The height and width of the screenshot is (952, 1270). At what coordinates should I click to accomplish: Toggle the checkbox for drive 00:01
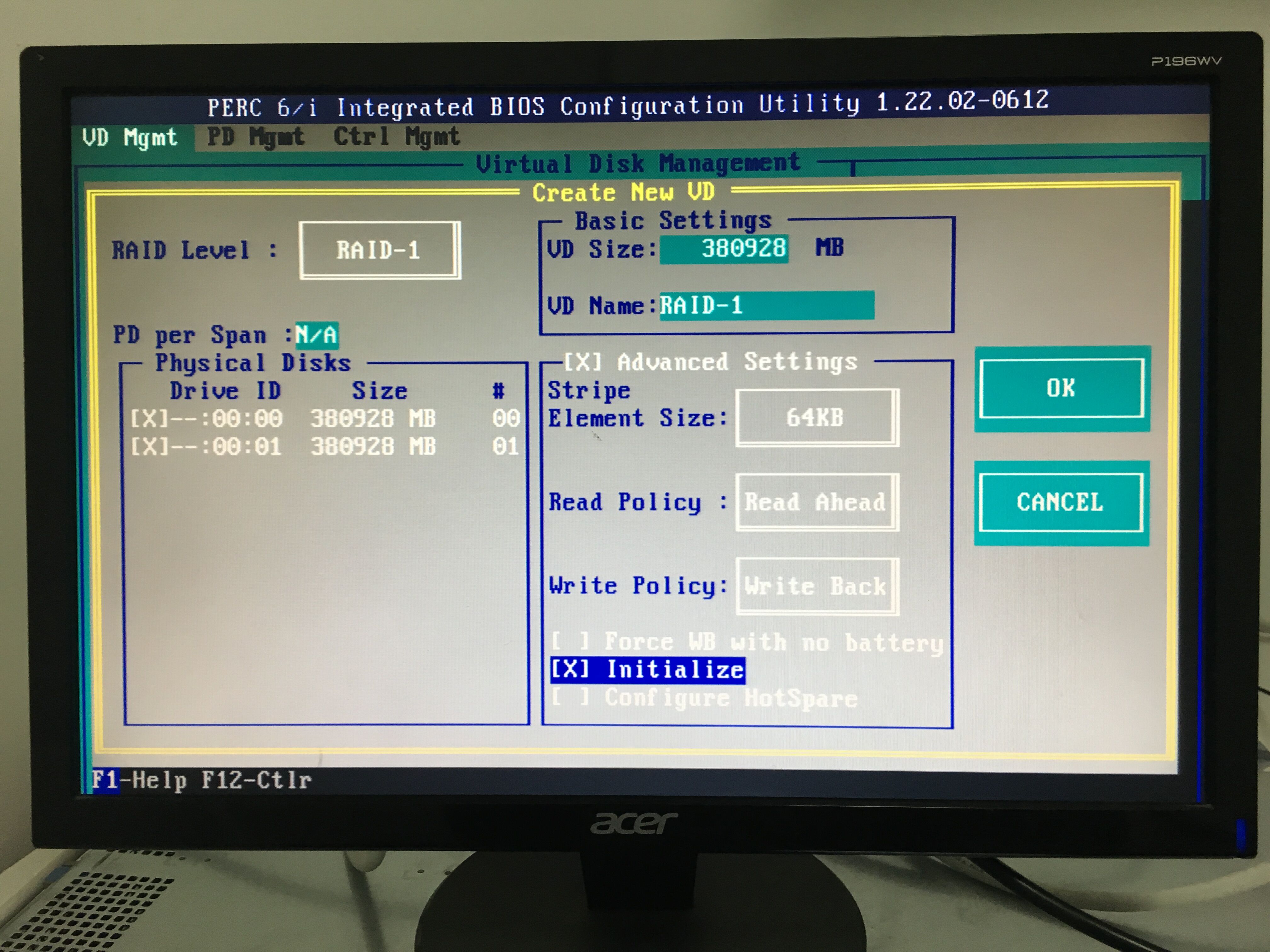point(149,446)
